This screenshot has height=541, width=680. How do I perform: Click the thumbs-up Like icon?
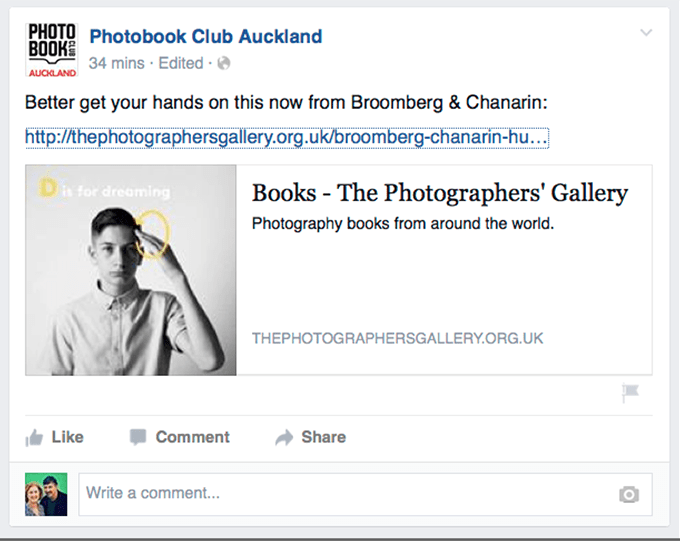(x=34, y=438)
